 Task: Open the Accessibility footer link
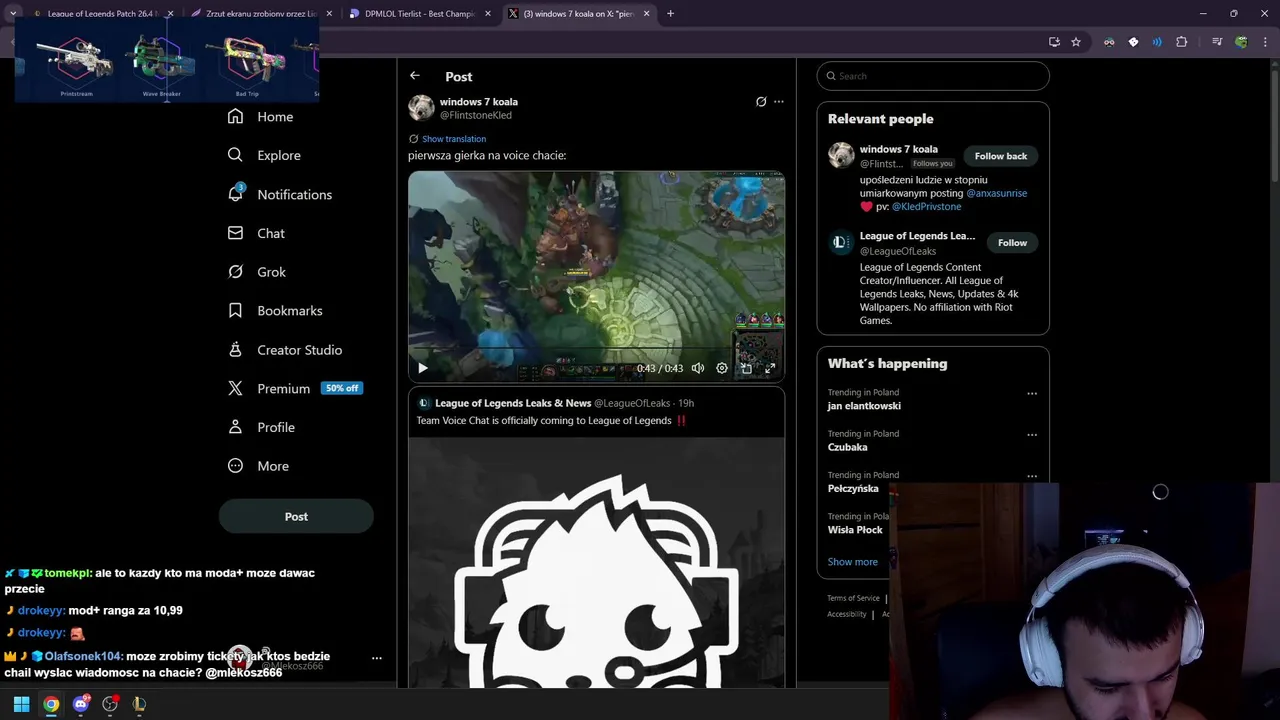click(x=847, y=614)
